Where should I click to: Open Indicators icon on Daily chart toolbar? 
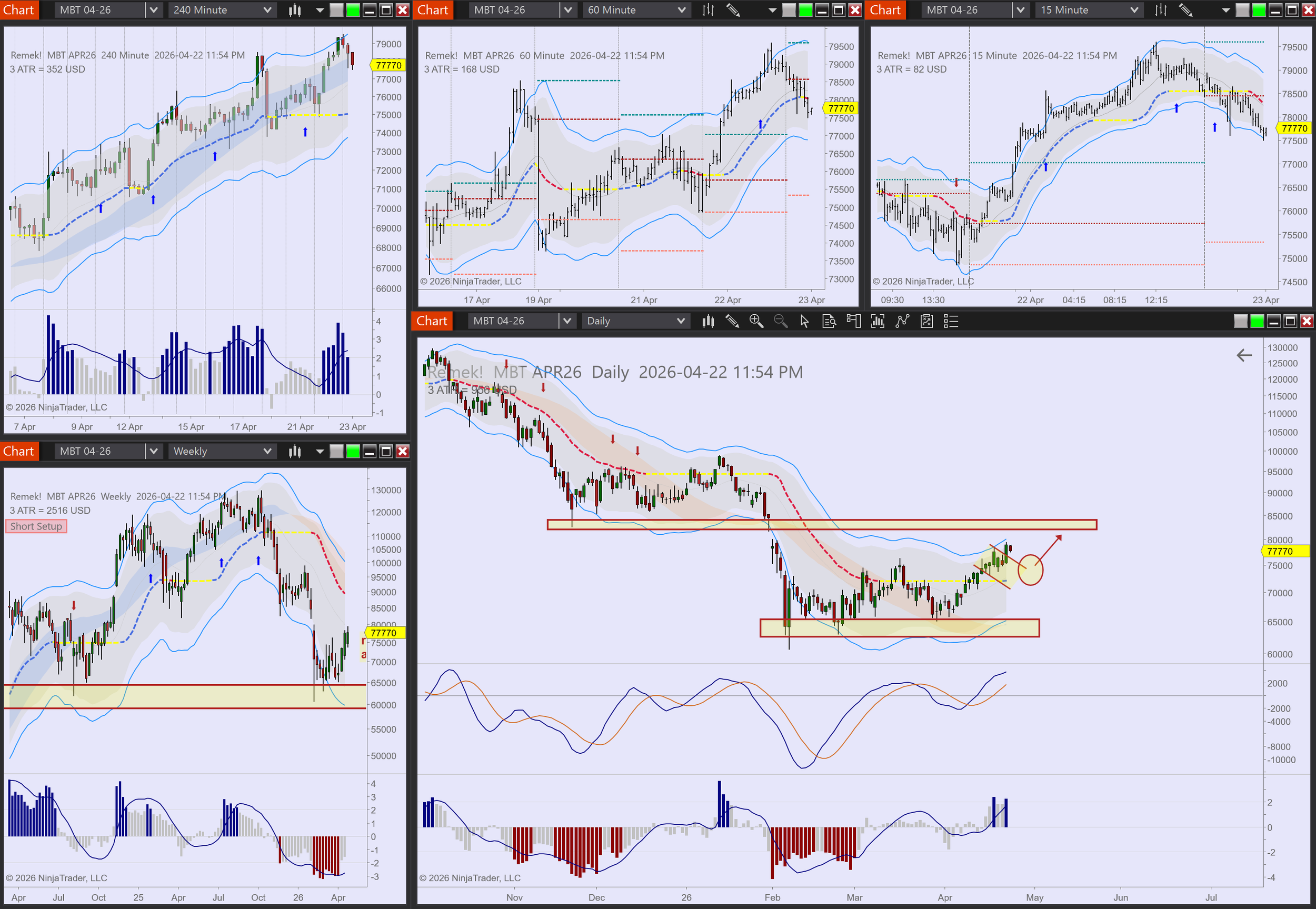point(878,321)
